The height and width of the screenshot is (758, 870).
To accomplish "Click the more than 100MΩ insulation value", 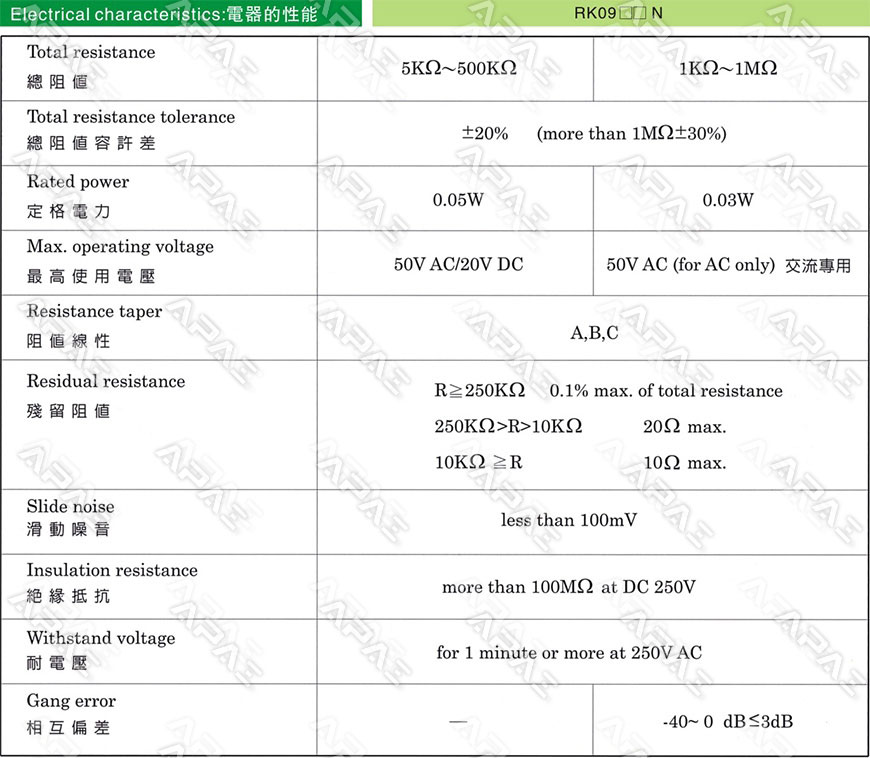I will 568,587.
